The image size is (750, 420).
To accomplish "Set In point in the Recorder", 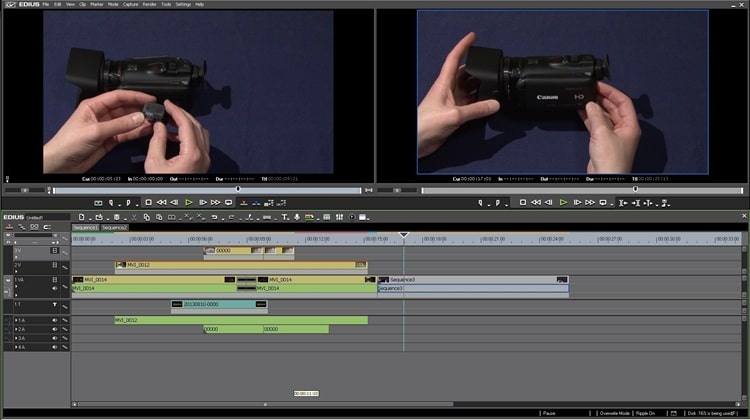I will (481, 203).
